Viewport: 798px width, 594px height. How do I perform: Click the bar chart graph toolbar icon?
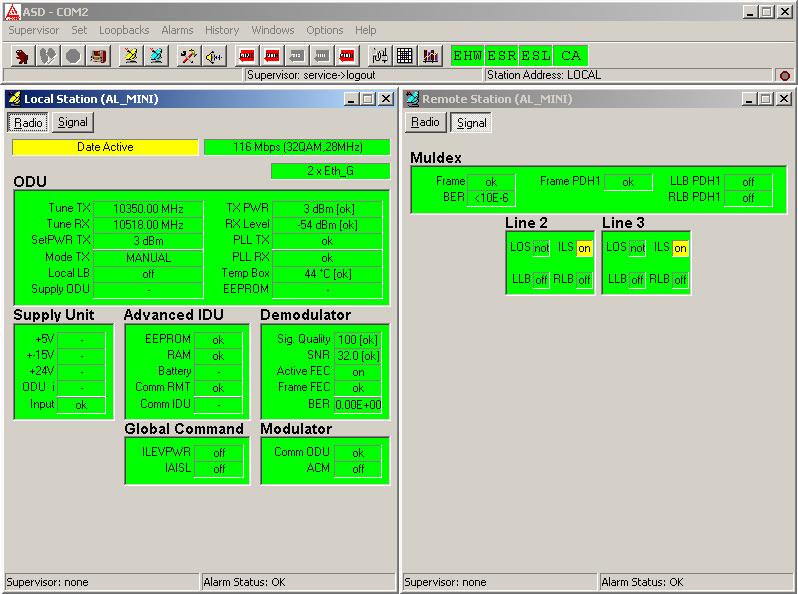pos(430,55)
